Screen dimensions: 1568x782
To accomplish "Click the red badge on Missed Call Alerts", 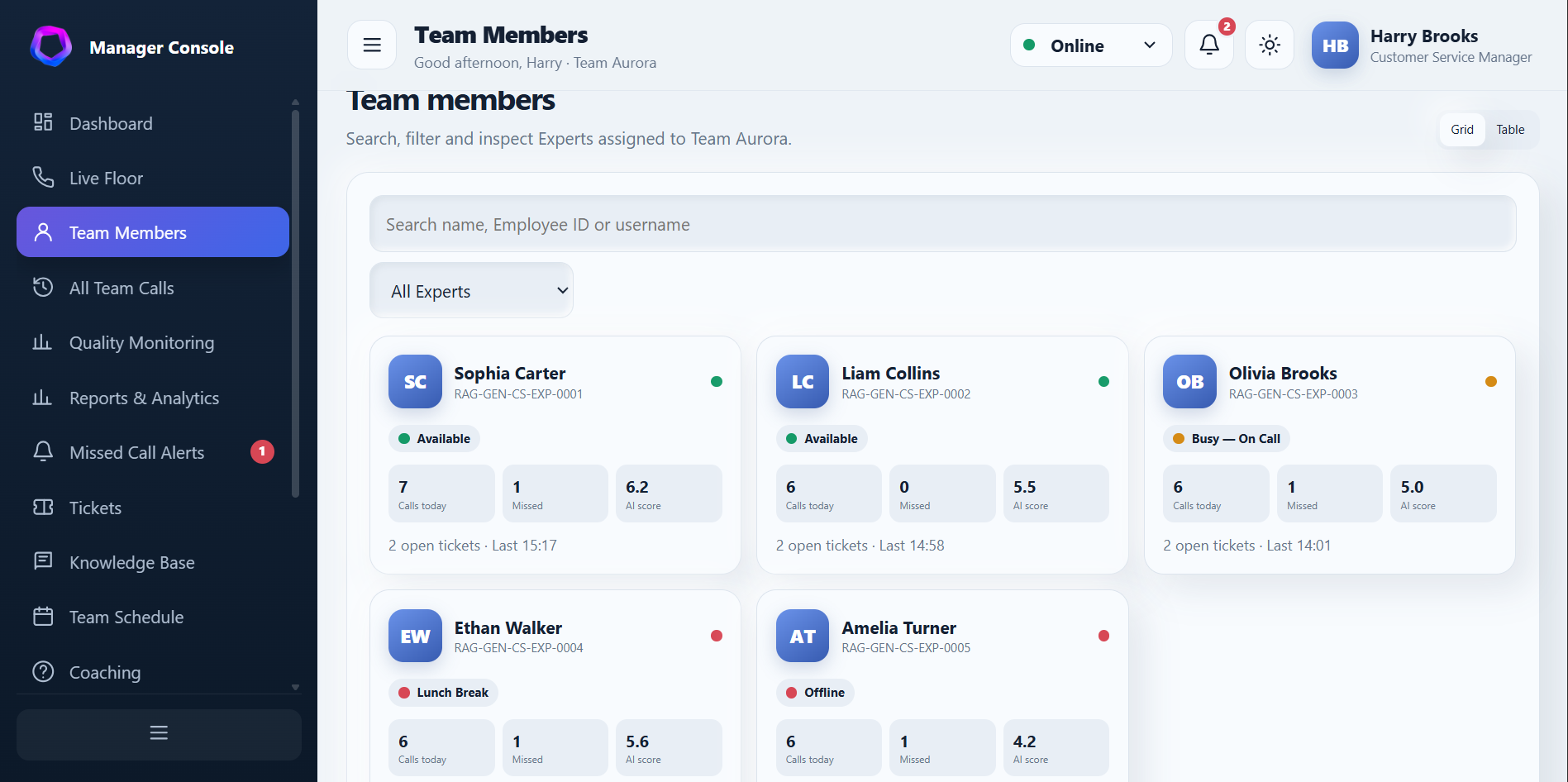I will point(262,451).
